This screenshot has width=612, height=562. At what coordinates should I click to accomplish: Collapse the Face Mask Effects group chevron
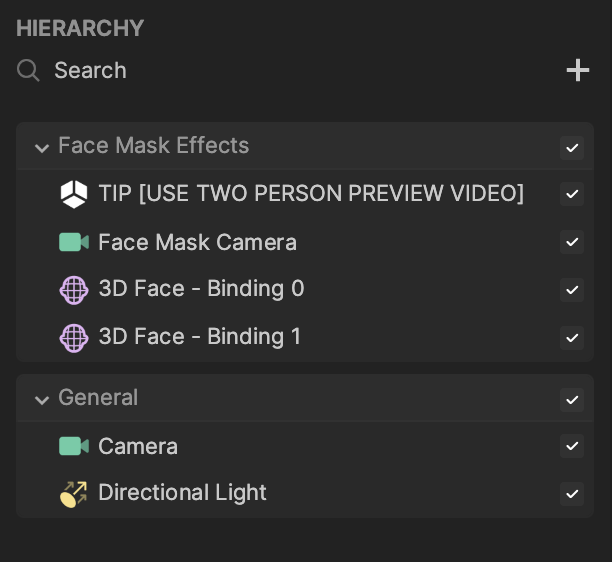click(42, 148)
